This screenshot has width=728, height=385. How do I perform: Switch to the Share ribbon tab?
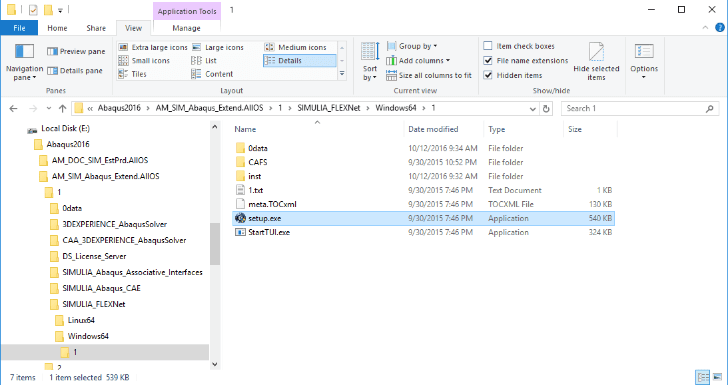coord(96,28)
